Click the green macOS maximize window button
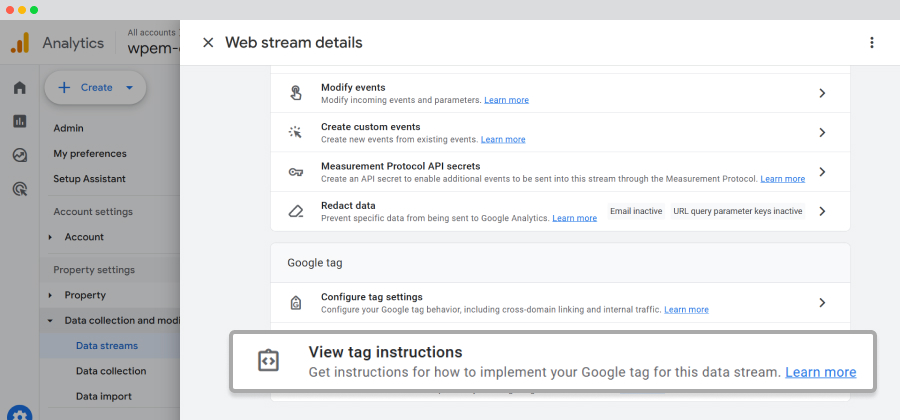Viewport: 900px width, 420px height. pos(34,10)
